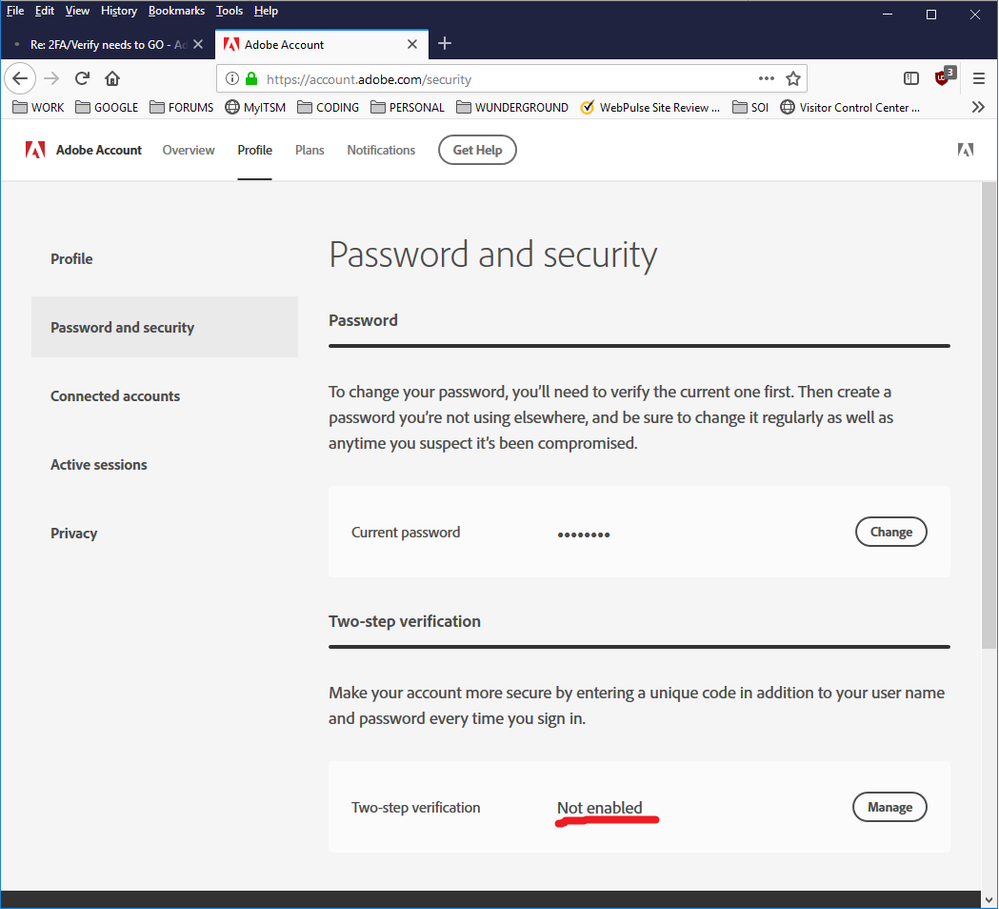This screenshot has width=999, height=909.
Task: Click the padlock icon in the address bar
Action: pos(249,78)
